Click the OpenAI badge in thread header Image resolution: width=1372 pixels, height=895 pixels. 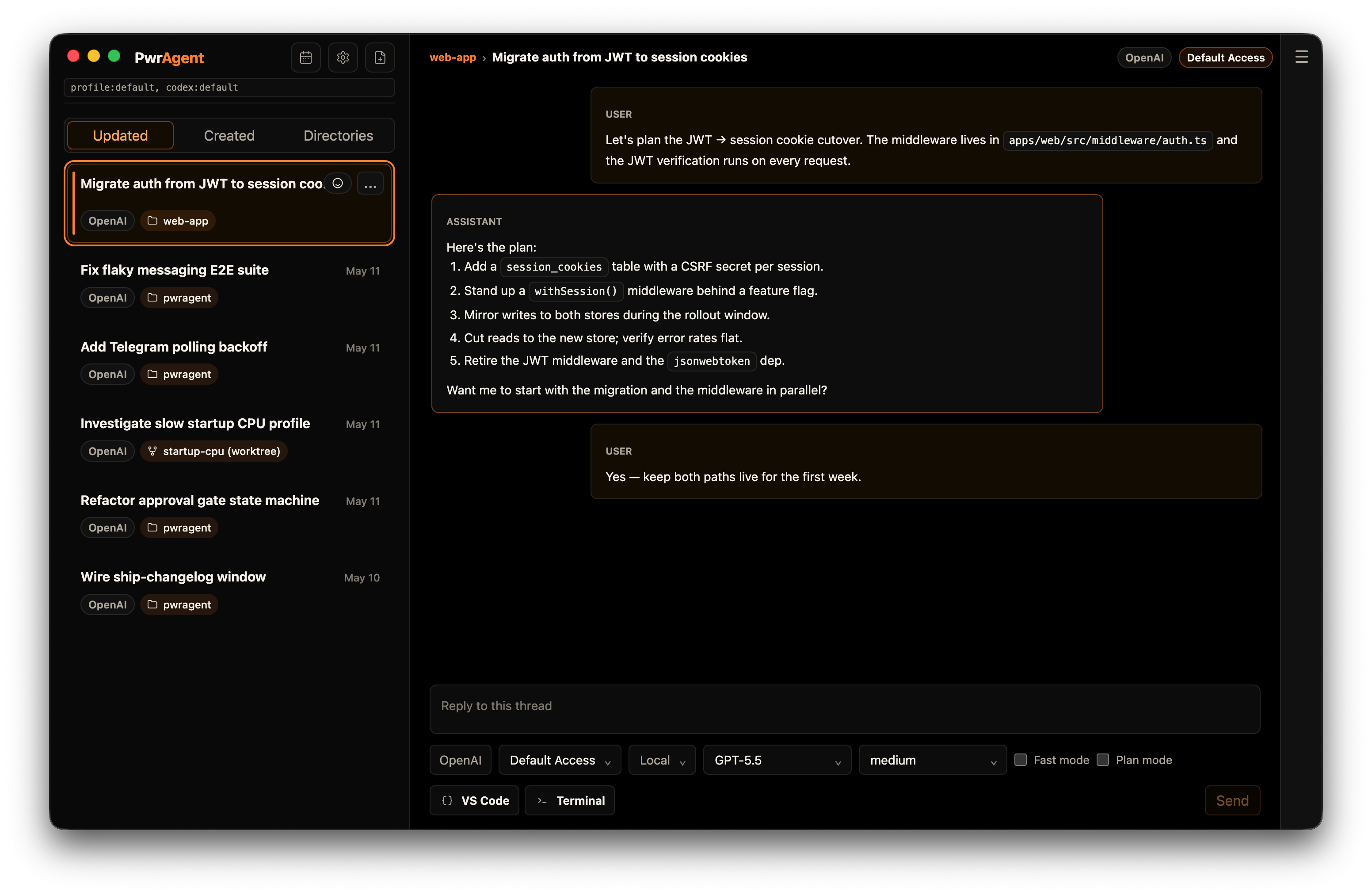[x=1144, y=57]
